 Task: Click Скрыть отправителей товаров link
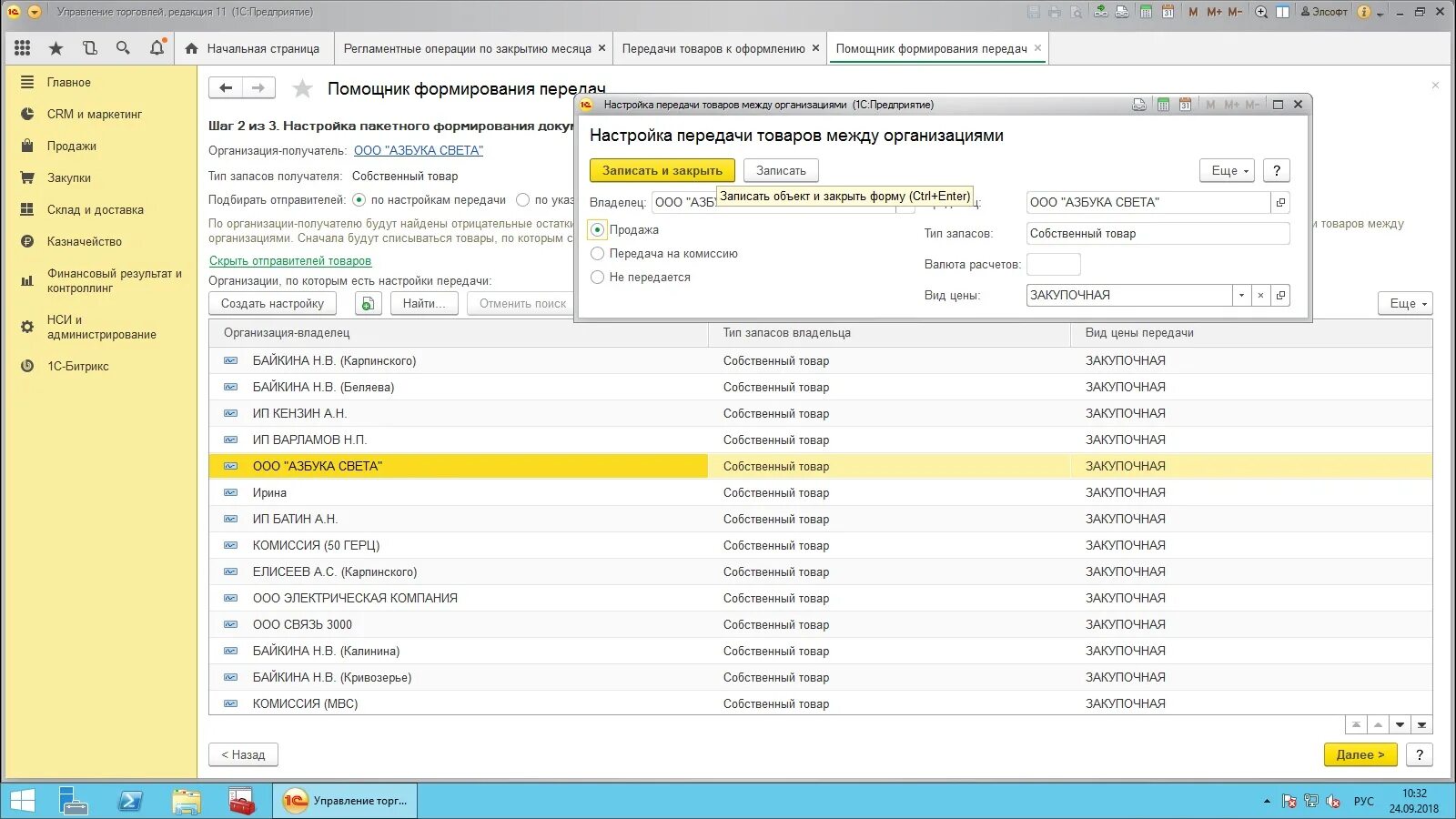(x=290, y=260)
